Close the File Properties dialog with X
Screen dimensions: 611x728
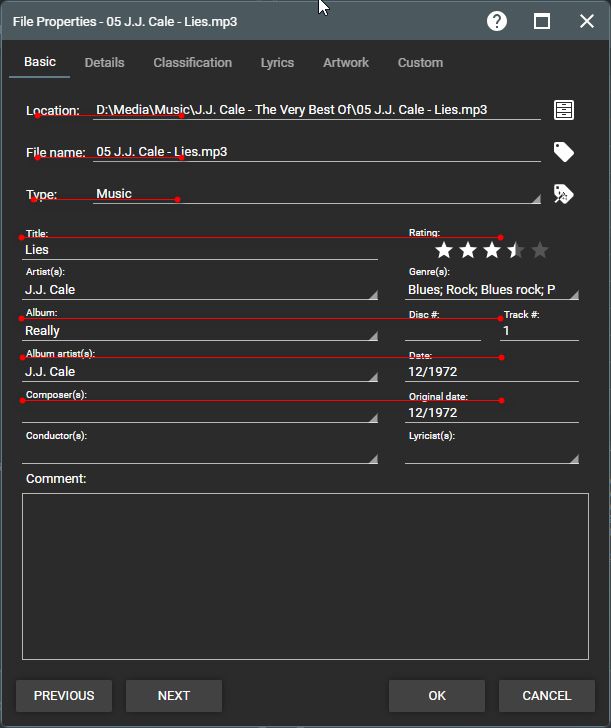[x=586, y=21]
